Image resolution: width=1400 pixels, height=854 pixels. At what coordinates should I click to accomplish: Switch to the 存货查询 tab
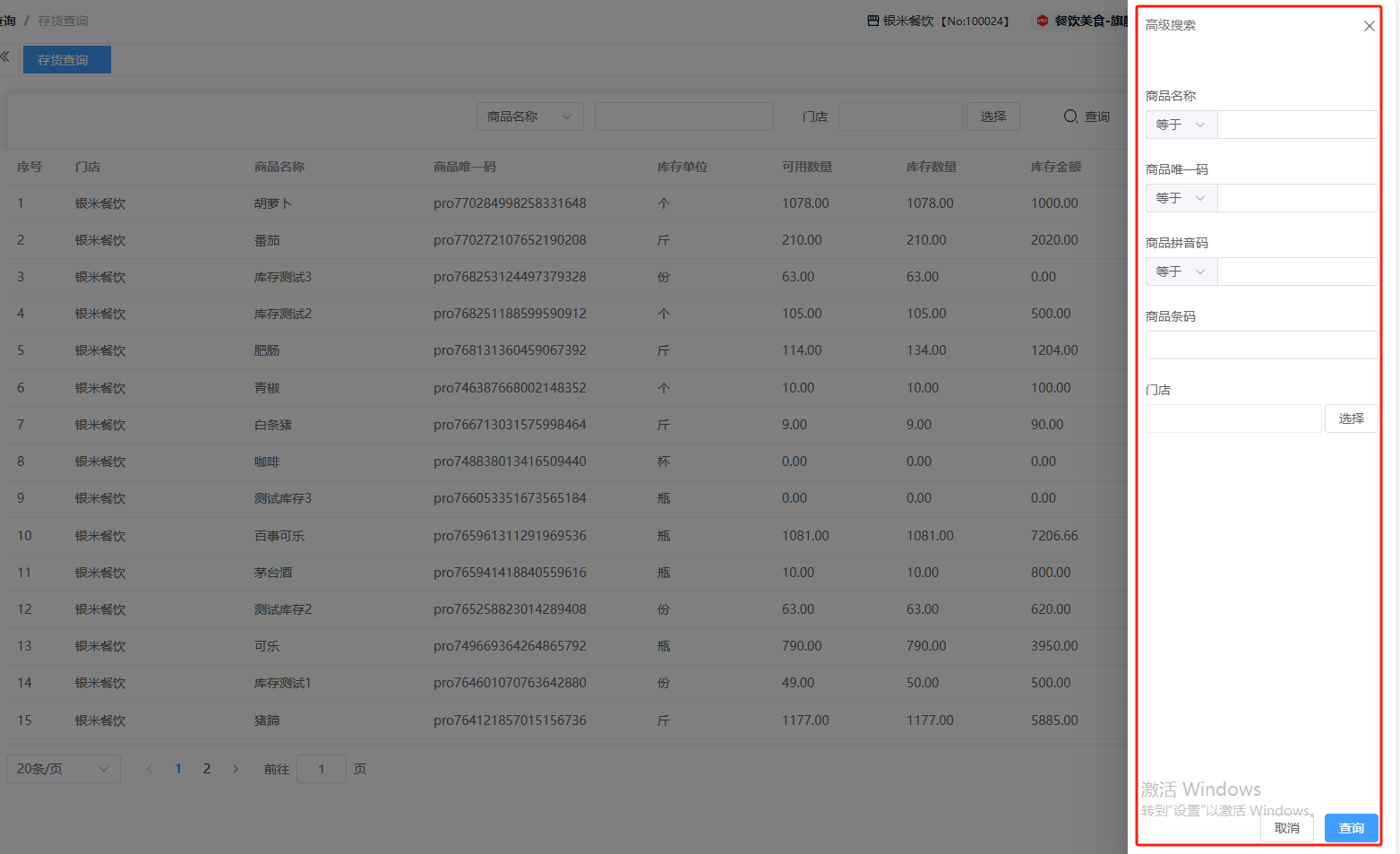pyautogui.click(x=66, y=60)
